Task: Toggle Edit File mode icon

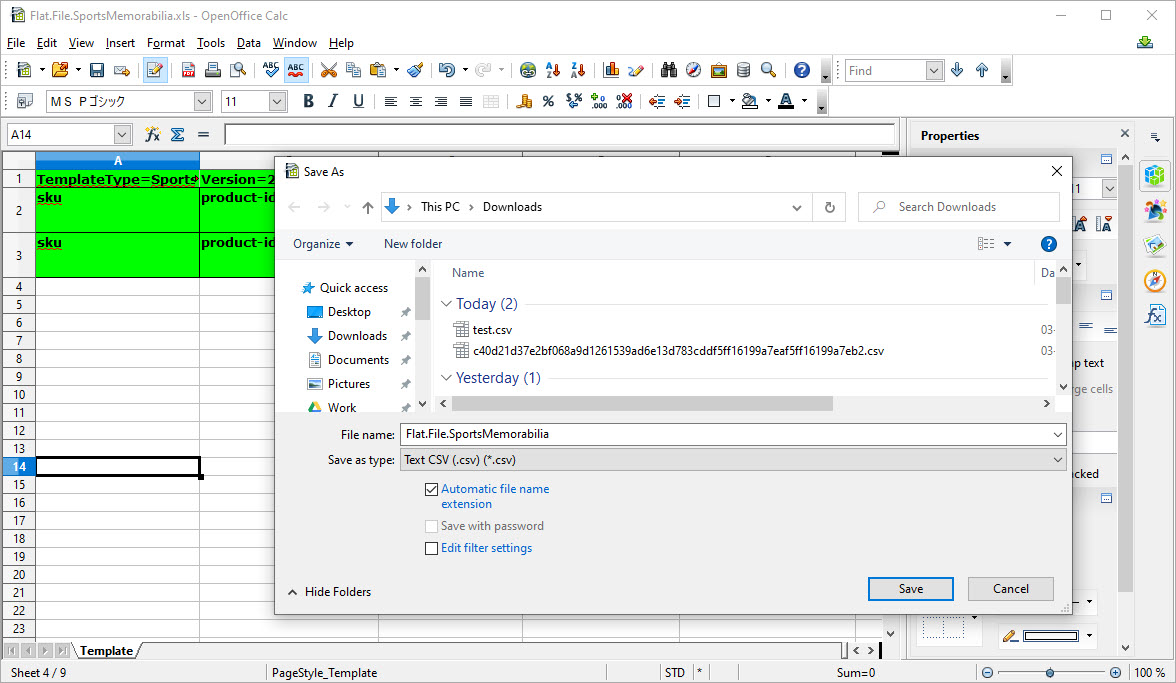Action: pos(155,70)
